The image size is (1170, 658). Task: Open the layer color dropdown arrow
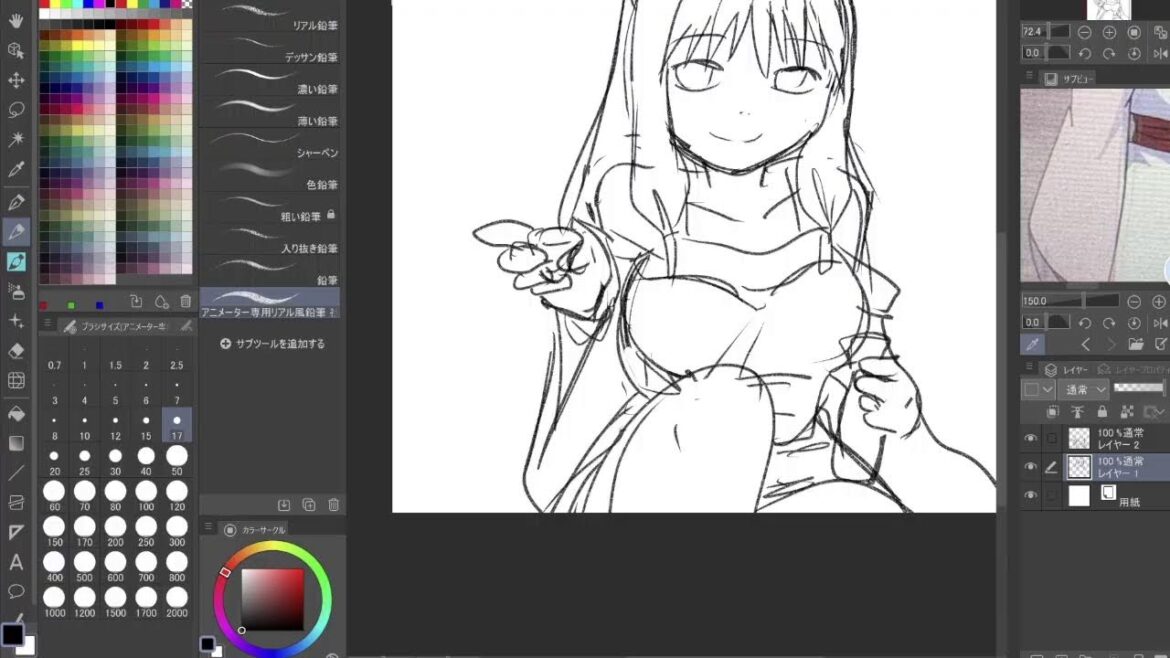tap(1048, 389)
